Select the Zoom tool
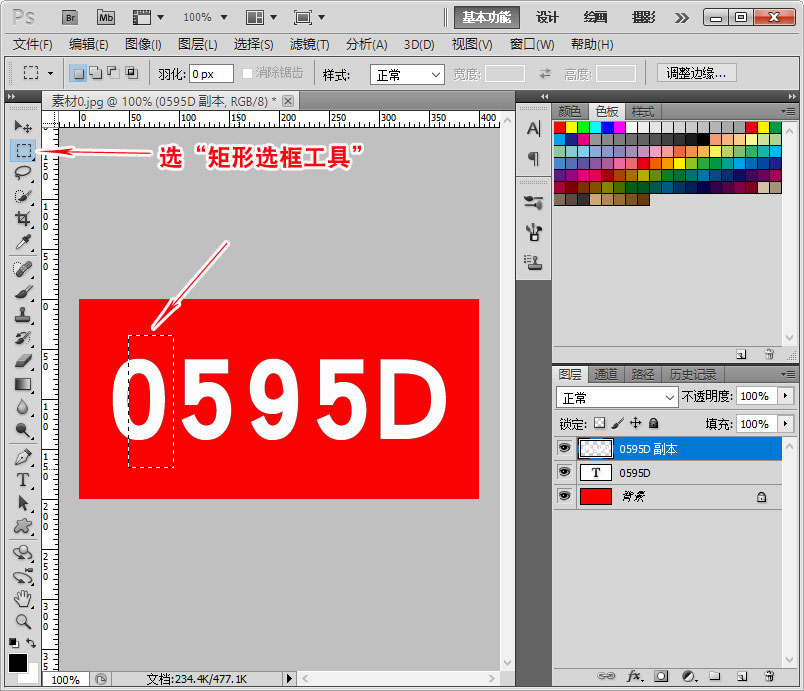The height and width of the screenshot is (691, 804). pos(23,622)
